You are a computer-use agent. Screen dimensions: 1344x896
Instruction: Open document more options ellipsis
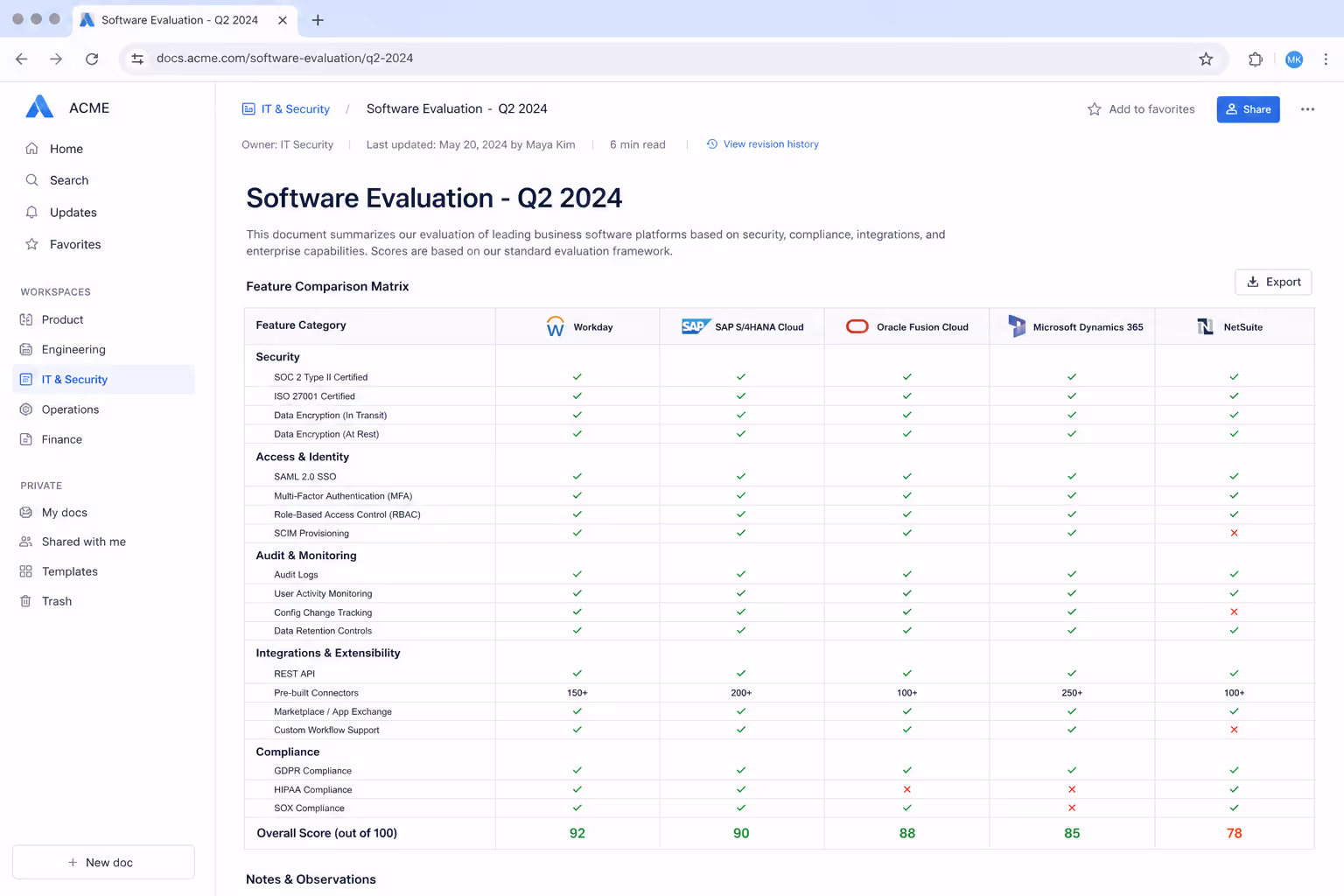click(x=1307, y=109)
